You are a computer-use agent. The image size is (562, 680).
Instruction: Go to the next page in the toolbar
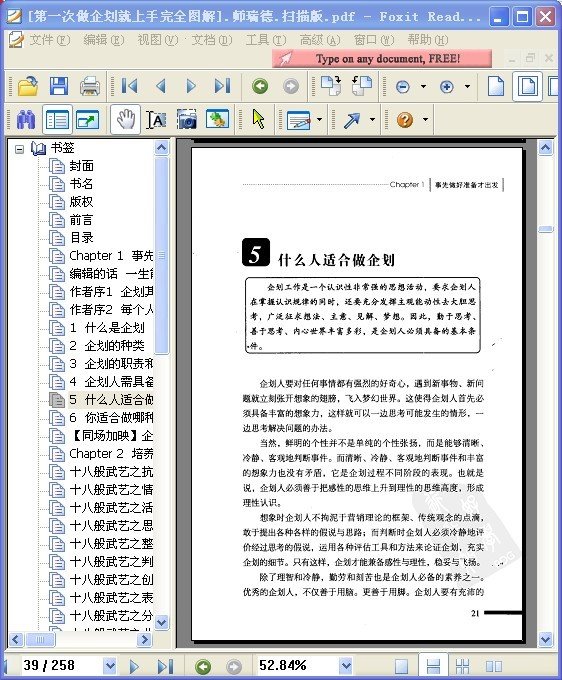pos(191,86)
